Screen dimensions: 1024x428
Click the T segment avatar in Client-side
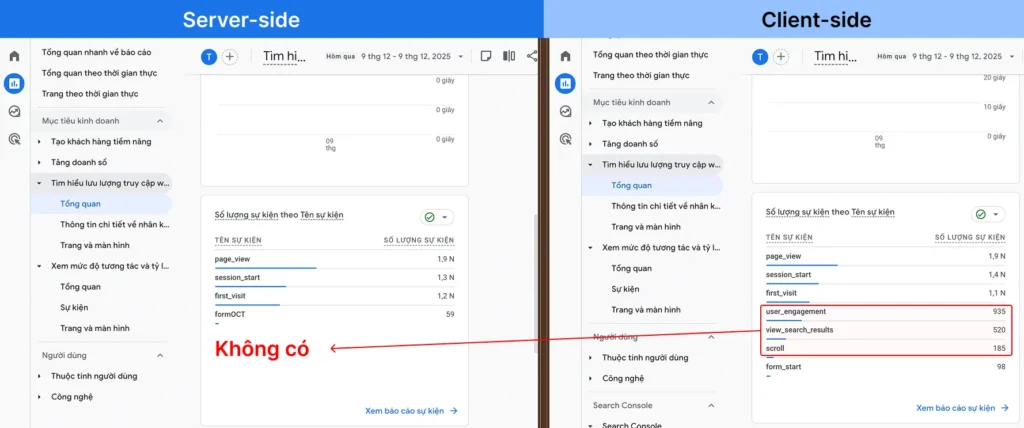point(760,57)
